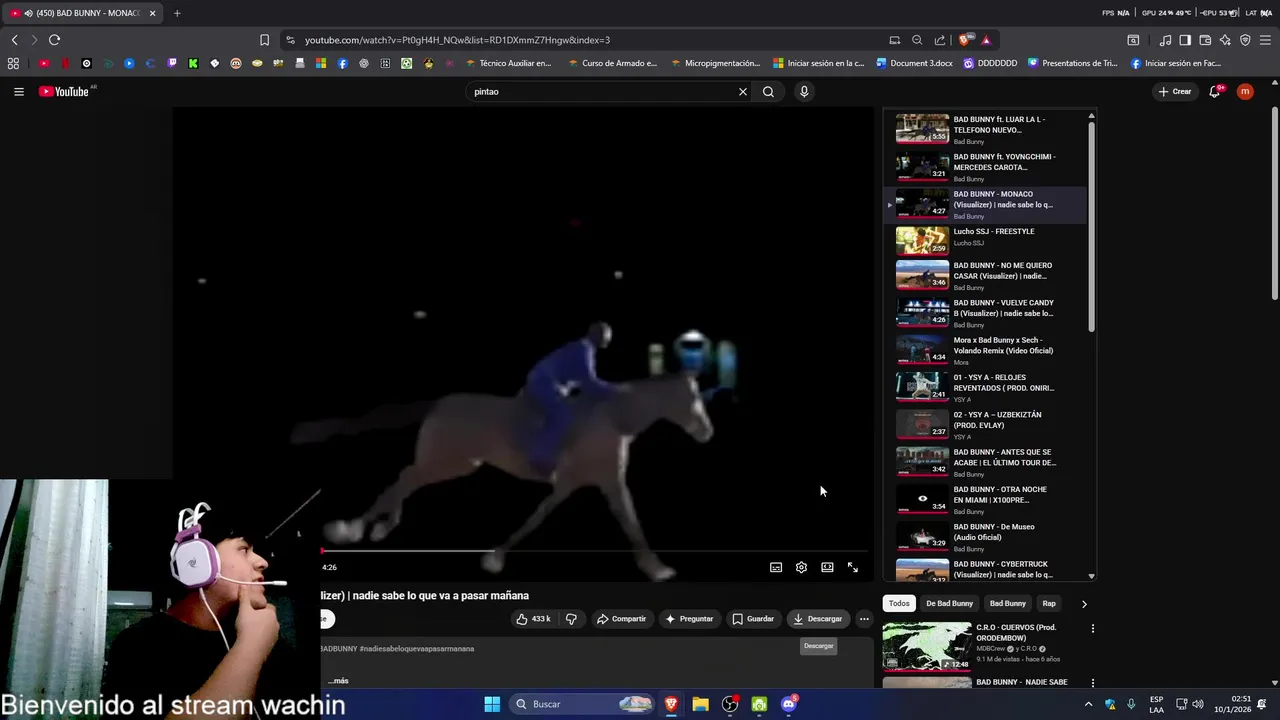1280x720 pixels.
Task: Click the YouTube search magnifier button
Action: (x=768, y=91)
